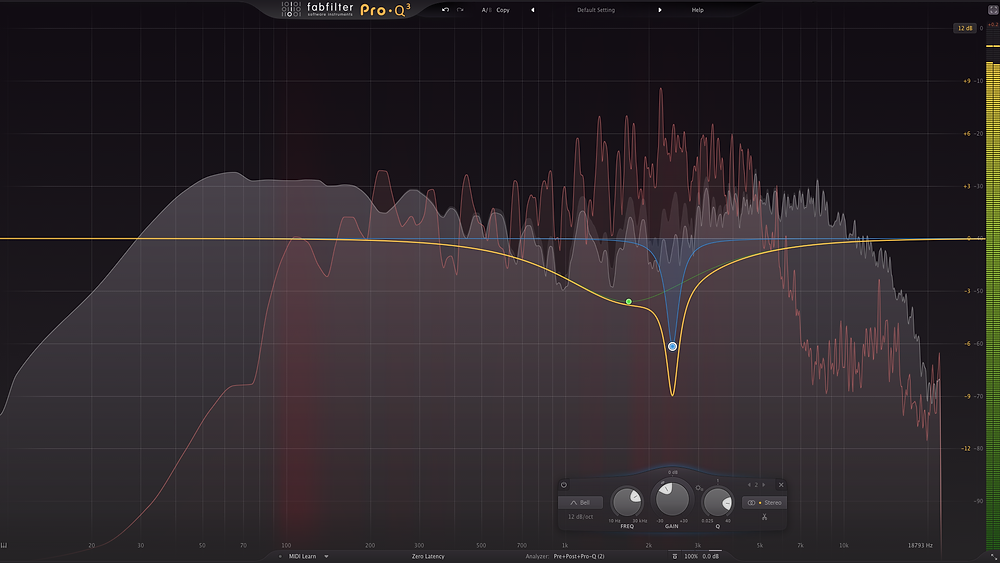Viewport: 1000px width, 563px height.
Task: Click the 0 dB gain readout
Action: 672,472
